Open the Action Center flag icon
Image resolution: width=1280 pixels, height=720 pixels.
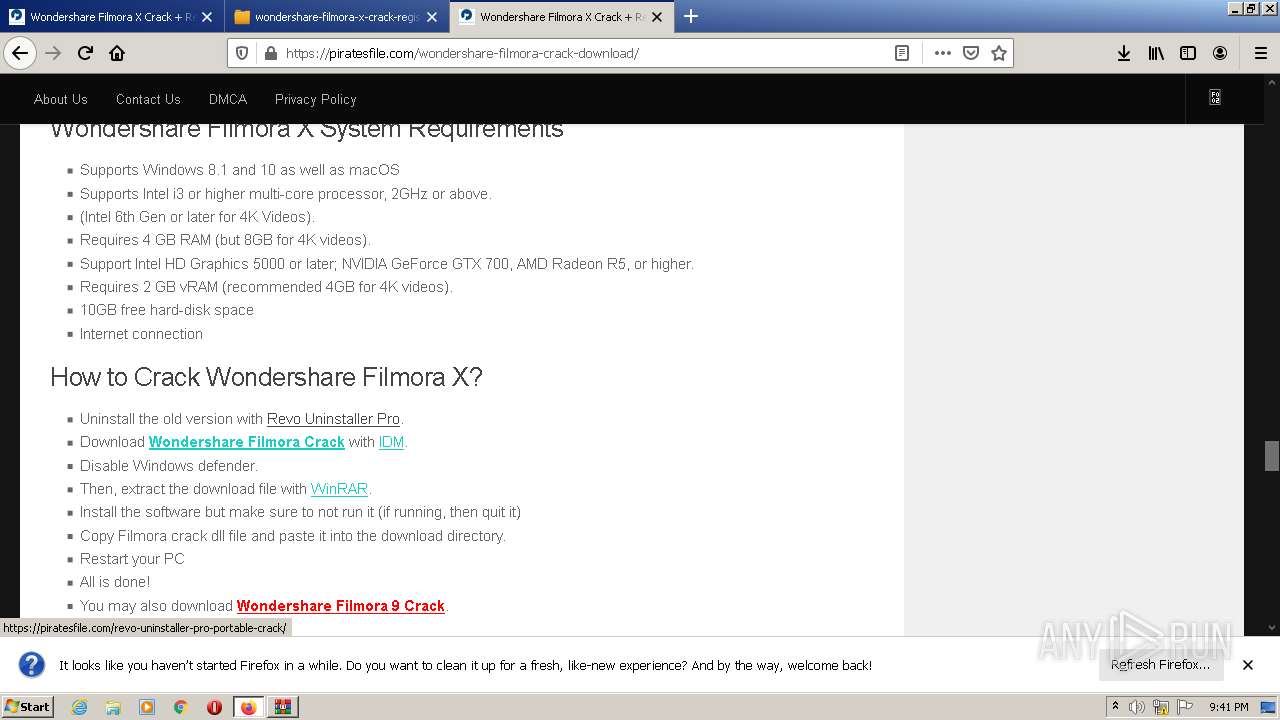click(x=1185, y=707)
